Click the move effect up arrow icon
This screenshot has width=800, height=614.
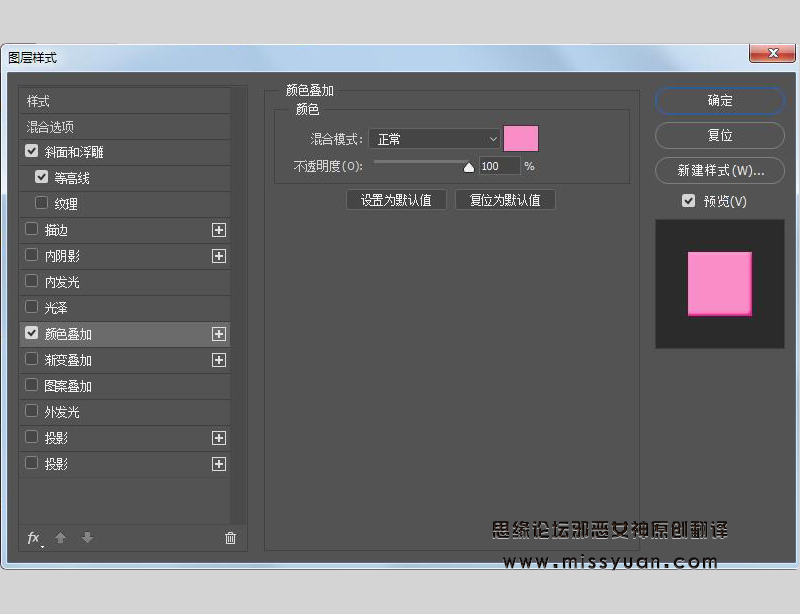[x=60, y=538]
